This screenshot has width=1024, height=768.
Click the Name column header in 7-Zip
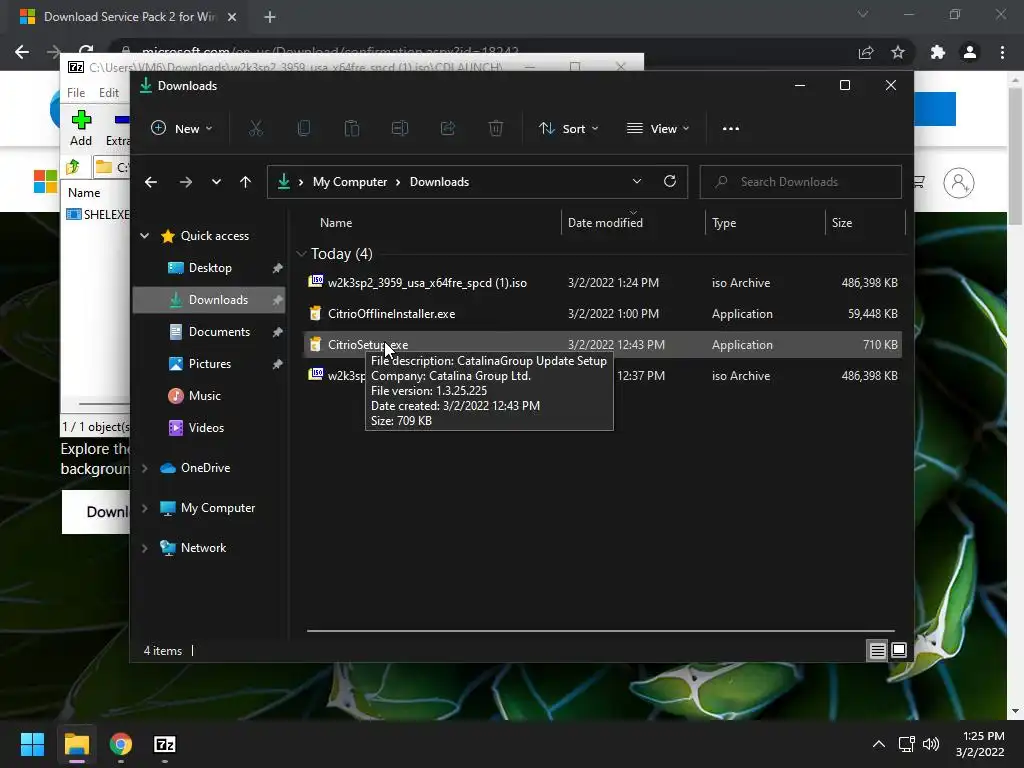84,193
